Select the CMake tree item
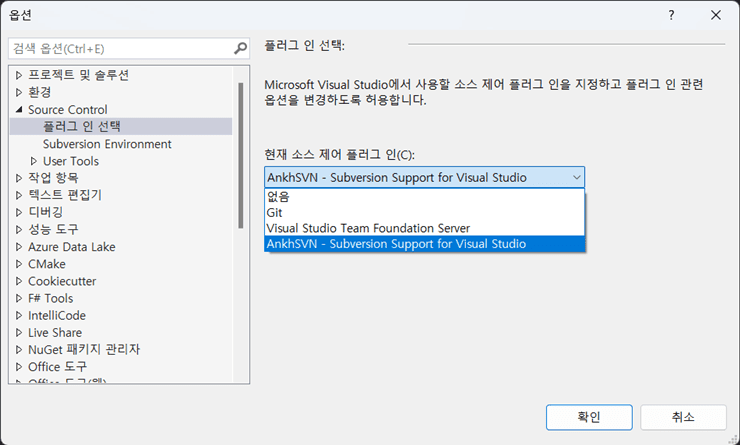The height and width of the screenshot is (445, 740). point(47,264)
